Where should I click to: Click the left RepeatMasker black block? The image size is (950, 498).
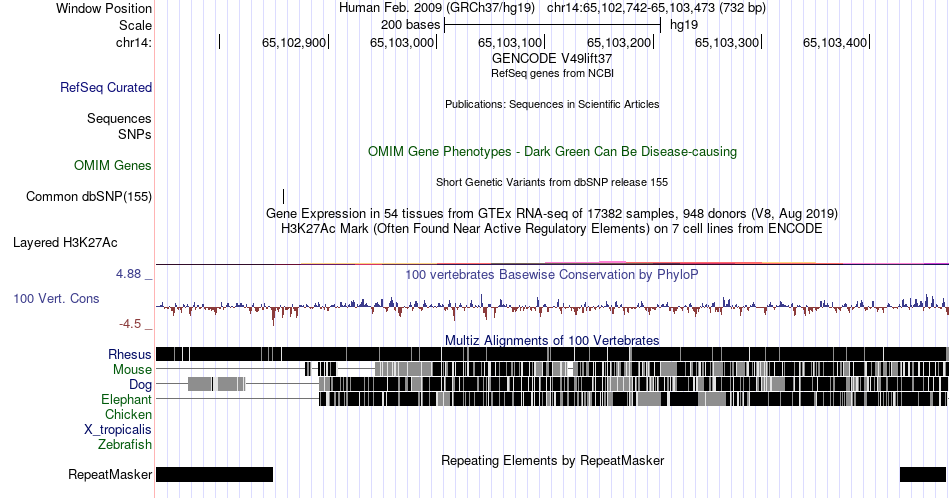pyautogui.click(x=214, y=474)
